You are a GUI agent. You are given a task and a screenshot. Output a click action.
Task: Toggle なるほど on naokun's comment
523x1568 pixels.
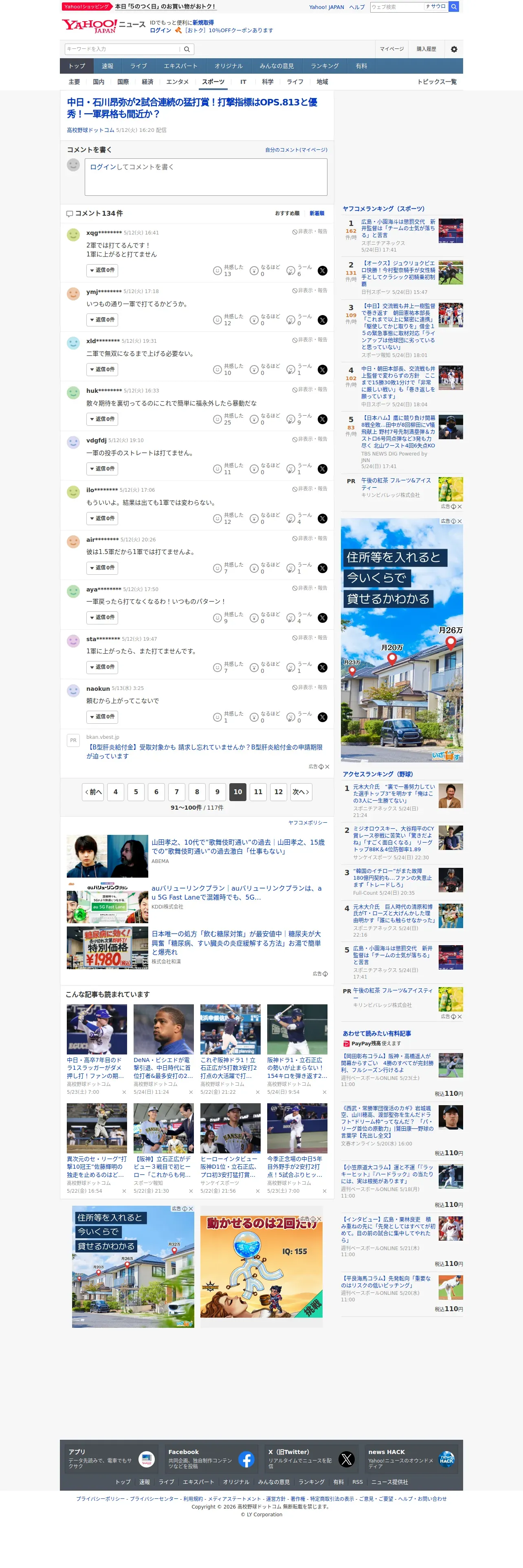tap(265, 718)
